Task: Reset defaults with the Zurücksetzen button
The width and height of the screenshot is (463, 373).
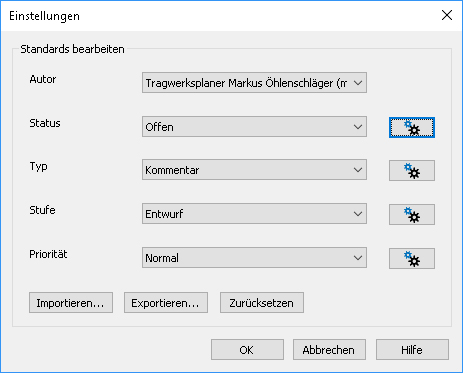Action: point(262,303)
